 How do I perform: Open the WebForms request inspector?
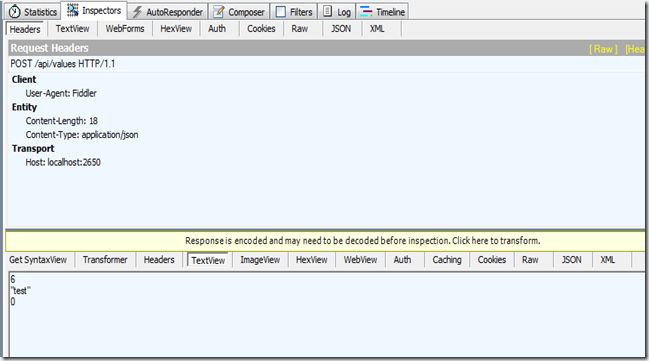point(125,29)
